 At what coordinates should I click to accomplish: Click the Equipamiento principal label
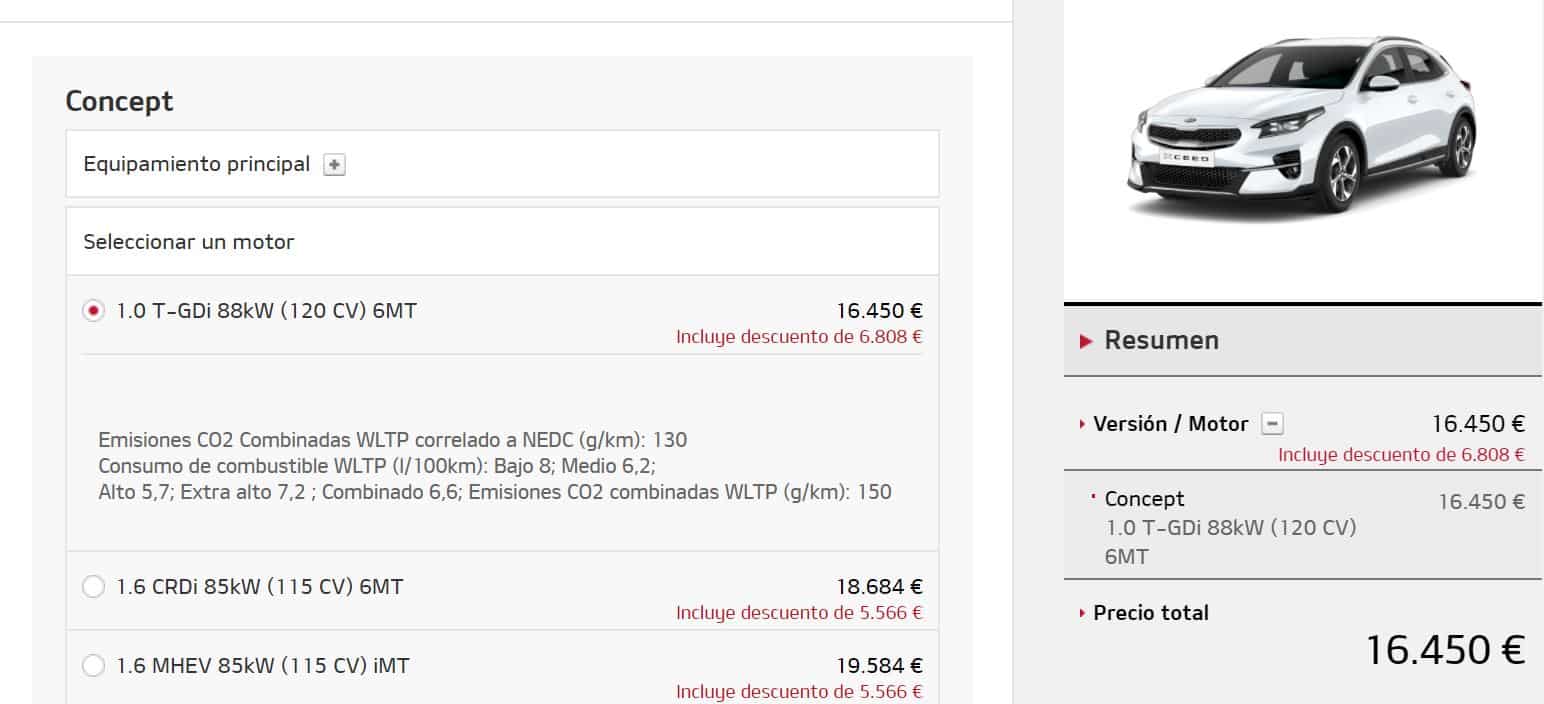(197, 164)
